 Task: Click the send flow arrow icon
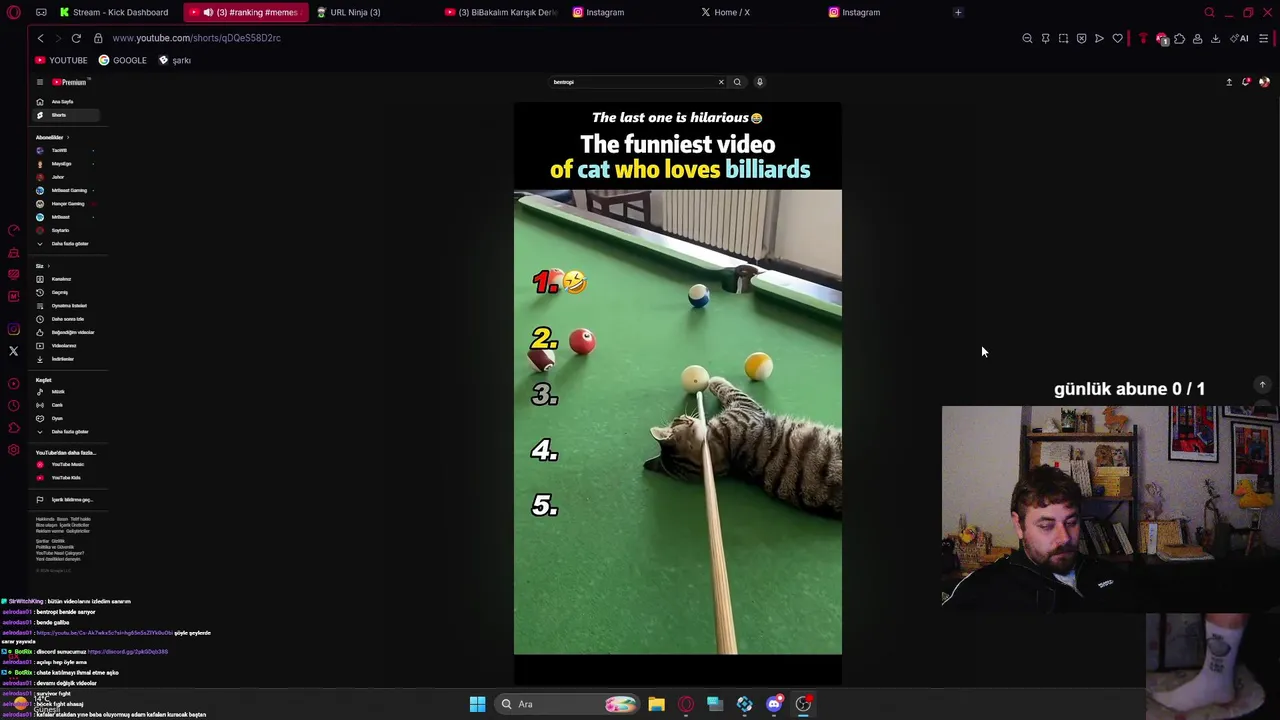[1099, 38]
